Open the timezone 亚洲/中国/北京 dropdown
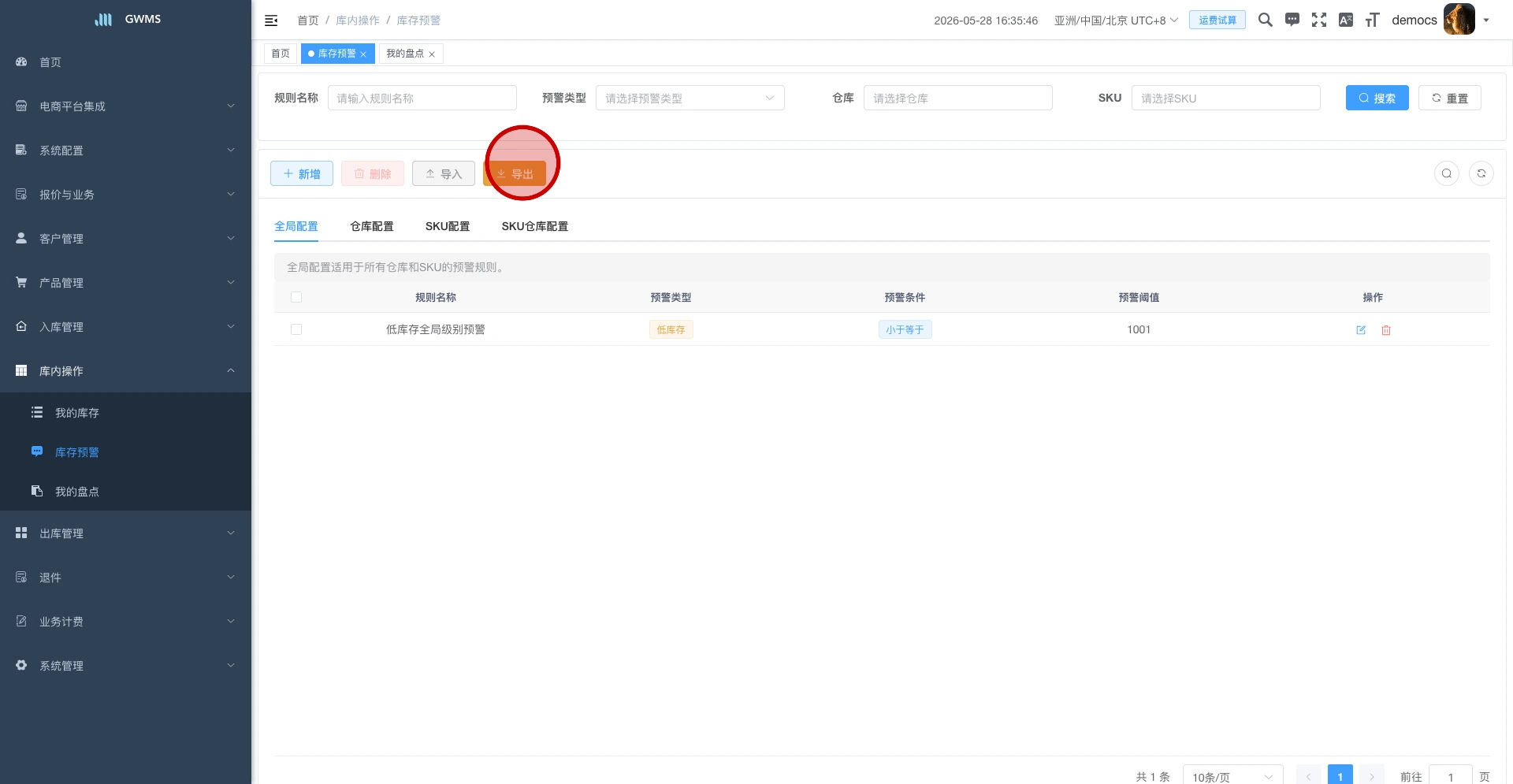Image resolution: width=1513 pixels, height=784 pixels. [1116, 20]
